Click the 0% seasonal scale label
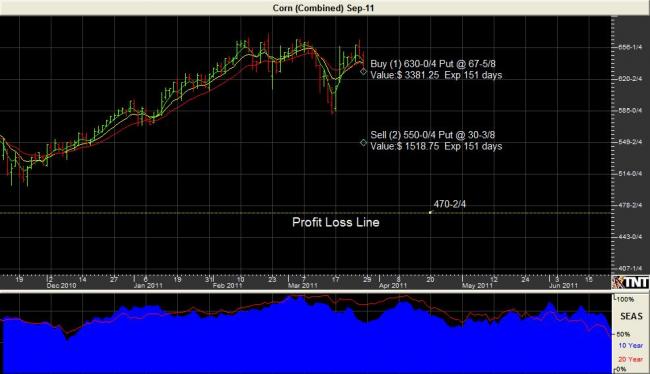 coord(622,369)
